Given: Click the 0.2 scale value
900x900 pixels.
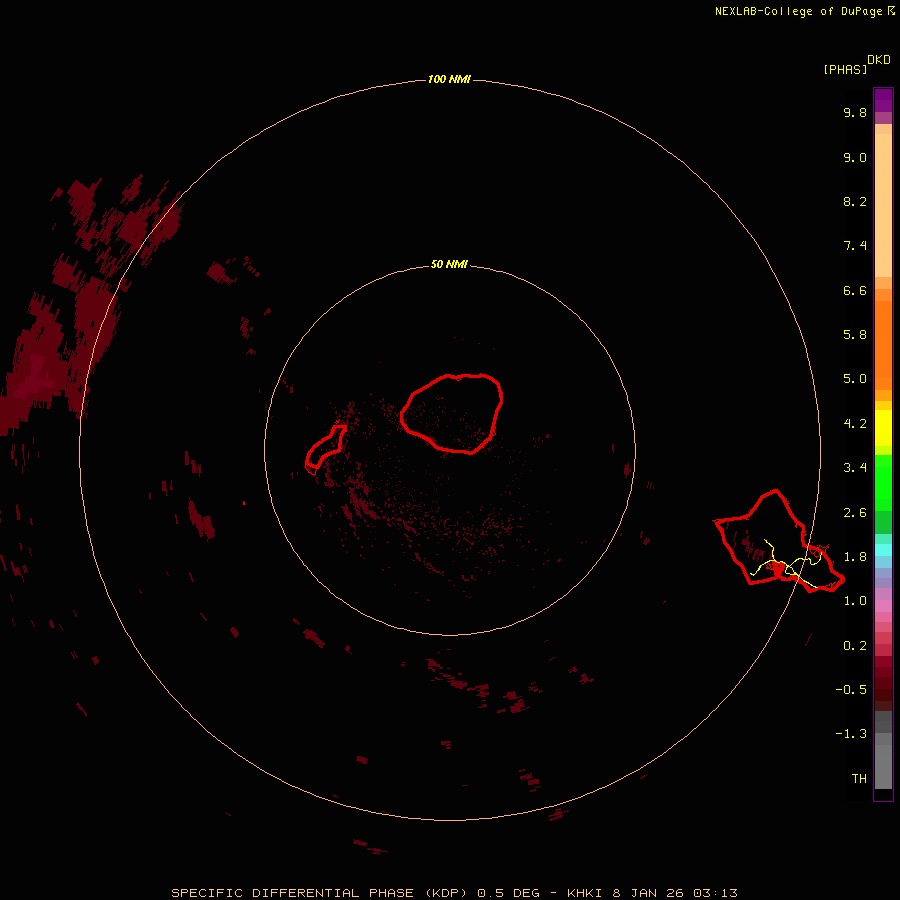Looking at the screenshot, I should tap(855, 646).
